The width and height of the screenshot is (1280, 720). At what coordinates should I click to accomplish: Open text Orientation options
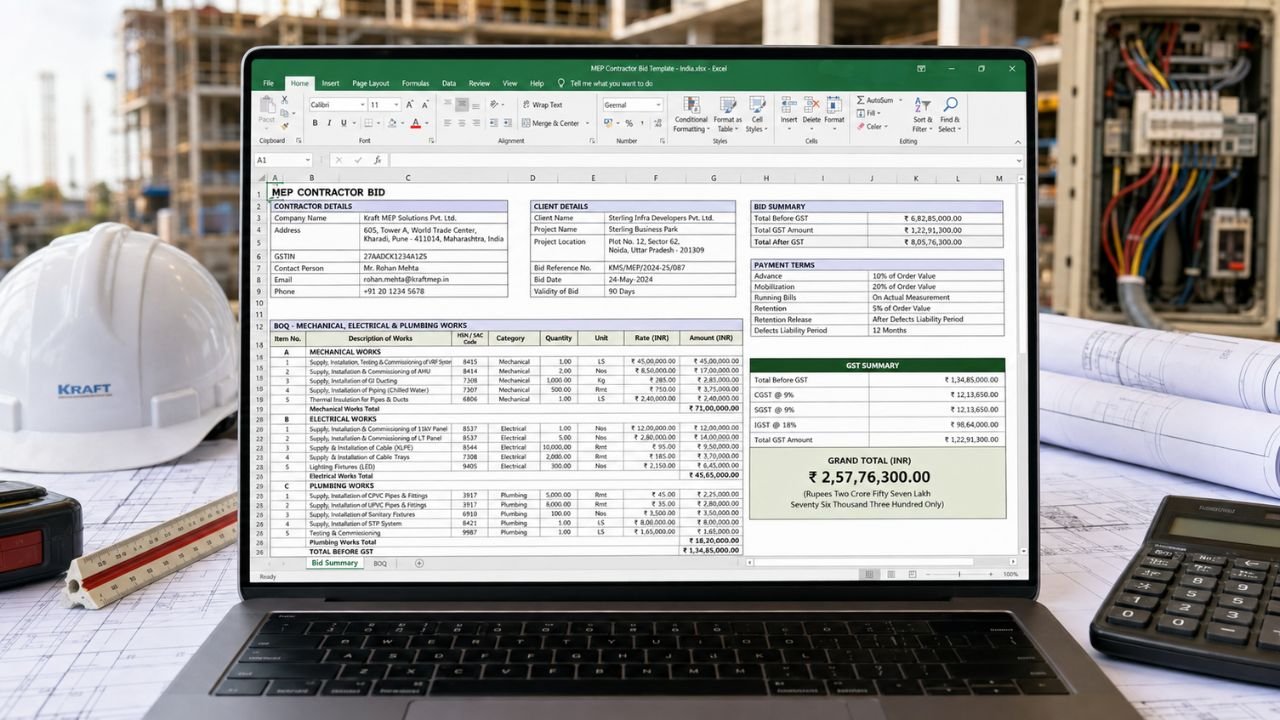496,104
